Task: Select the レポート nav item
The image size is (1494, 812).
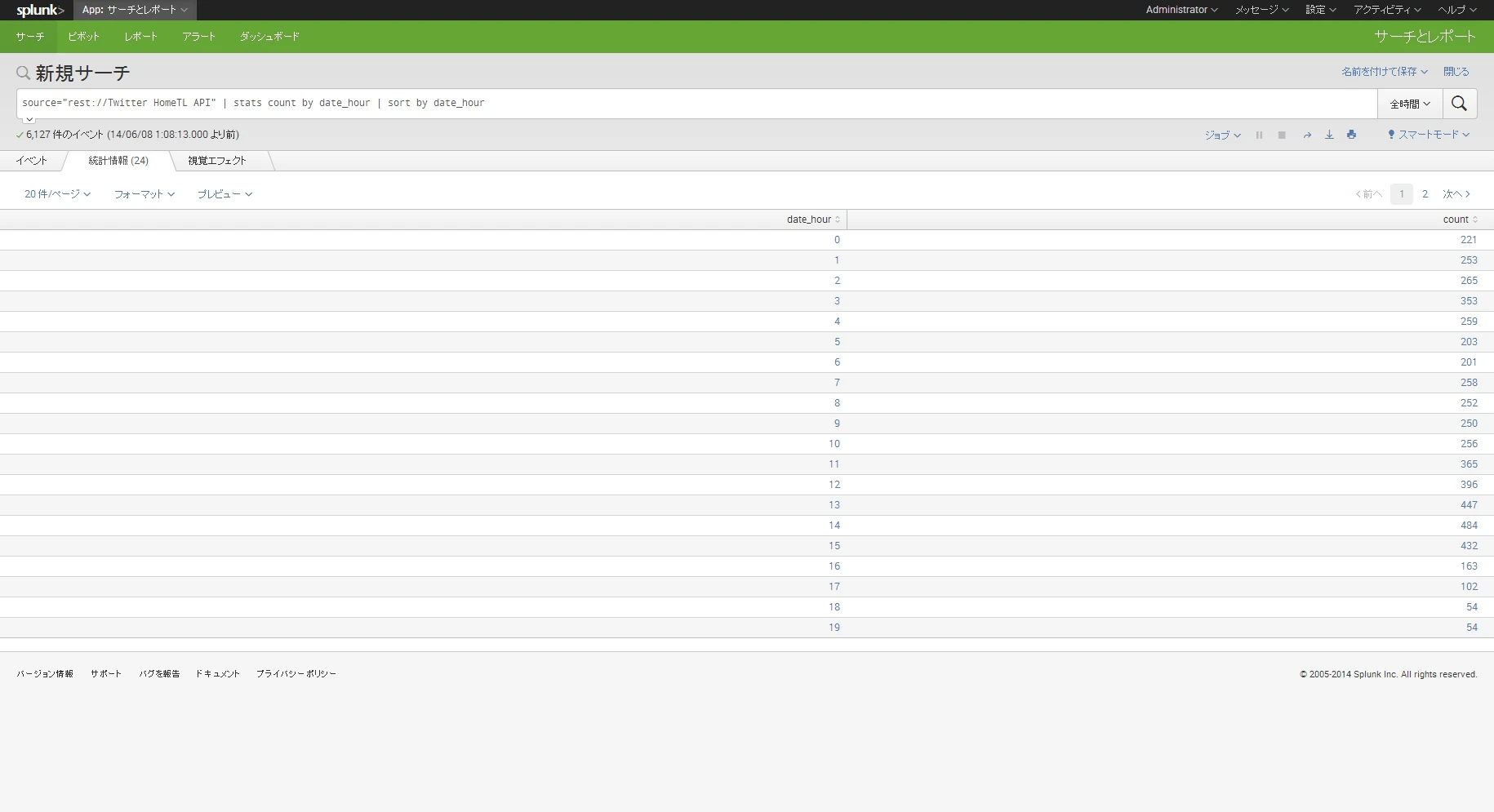Action: pos(140,37)
